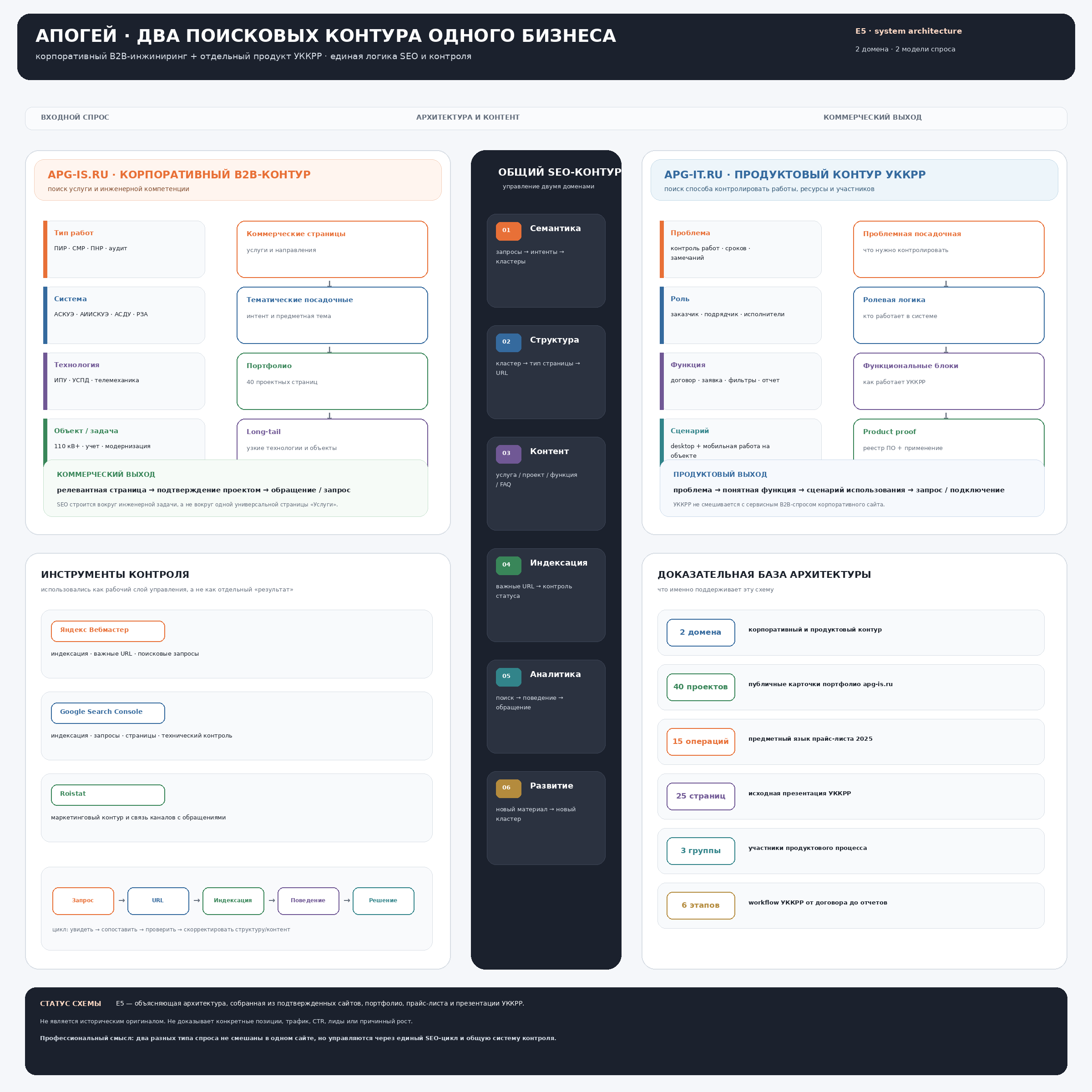Image resolution: width=1092 pixels, height=1092 pixels.
Task: Click the 3 группы badge
Action: point(701,851)
